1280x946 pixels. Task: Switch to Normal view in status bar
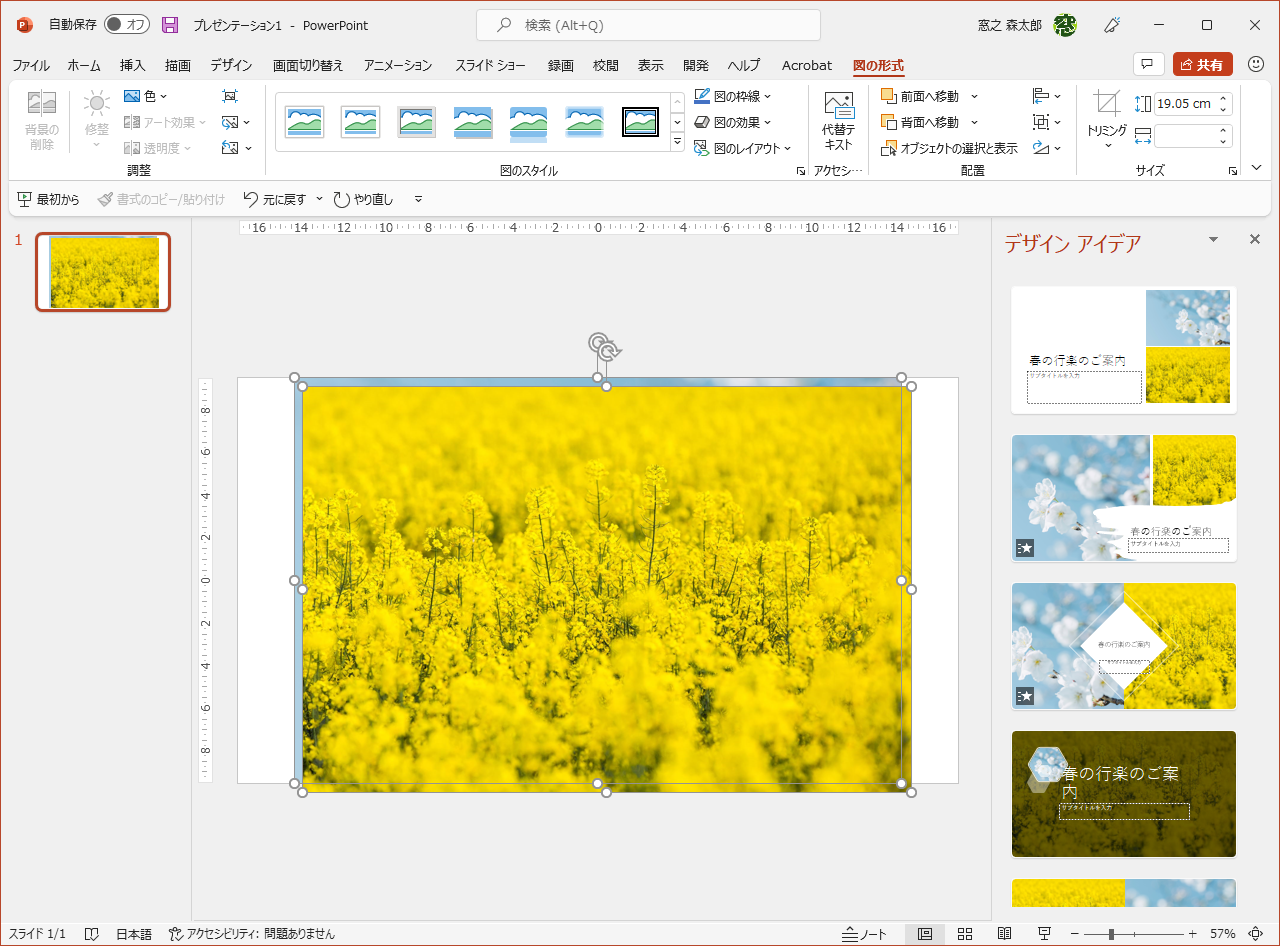[x=925, y=934]
